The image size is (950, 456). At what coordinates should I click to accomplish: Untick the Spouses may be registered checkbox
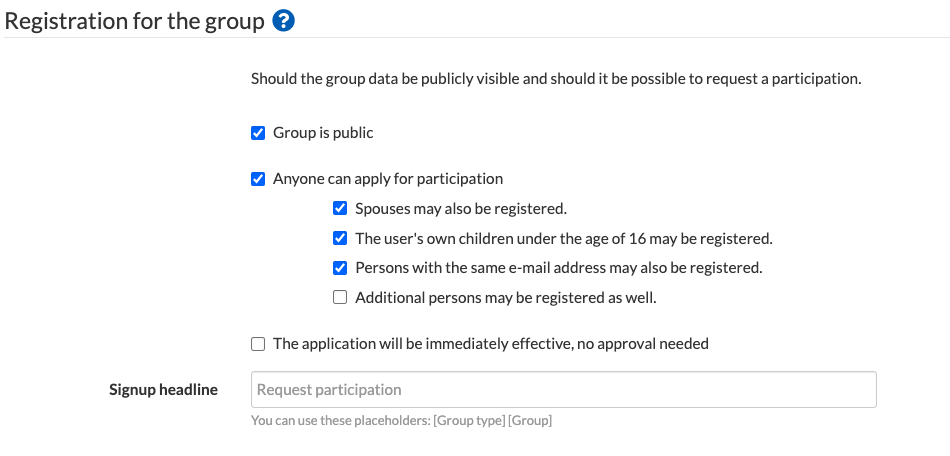[x=340, y=209]
